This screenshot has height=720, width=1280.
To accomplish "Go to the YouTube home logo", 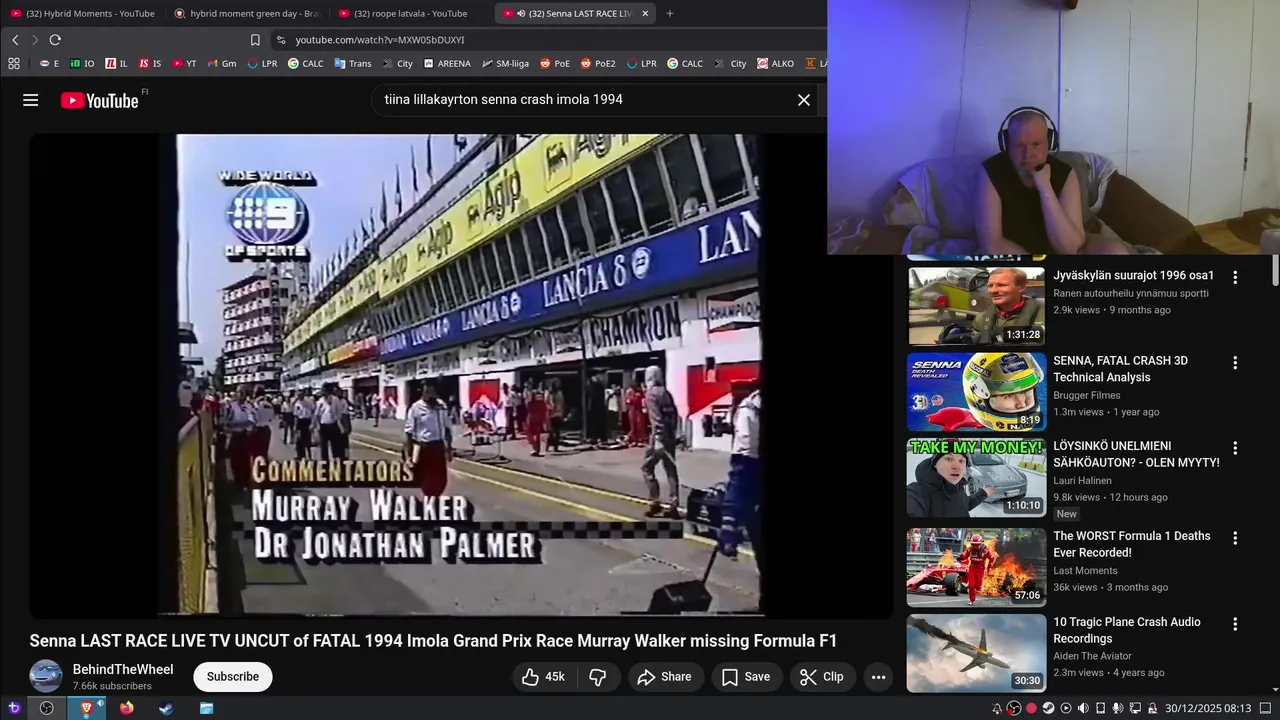I will click(x=99, y=100).
